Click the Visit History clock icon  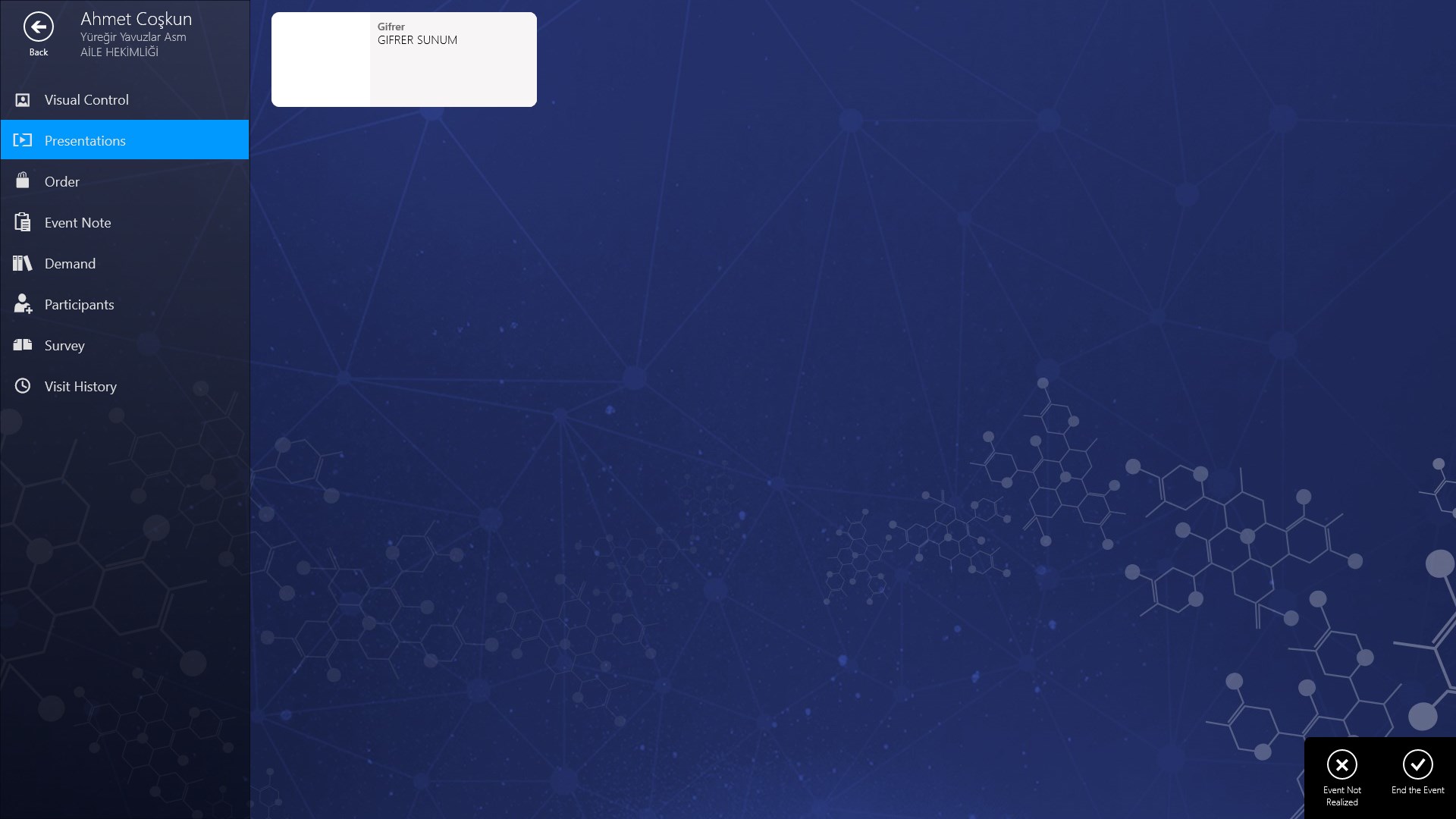coord(23,386)
